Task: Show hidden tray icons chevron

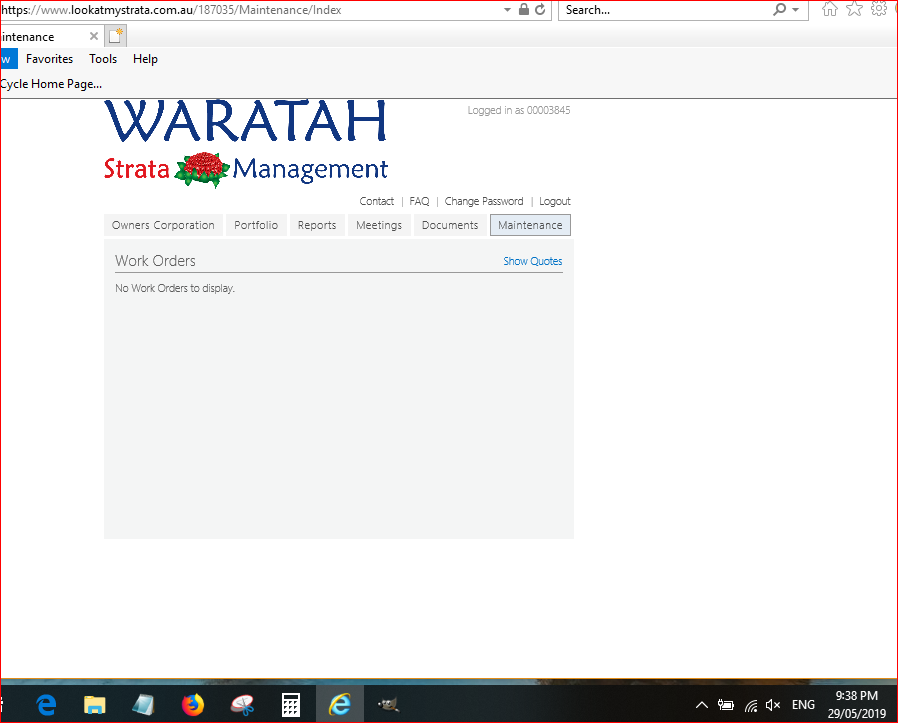Action: 702,705
